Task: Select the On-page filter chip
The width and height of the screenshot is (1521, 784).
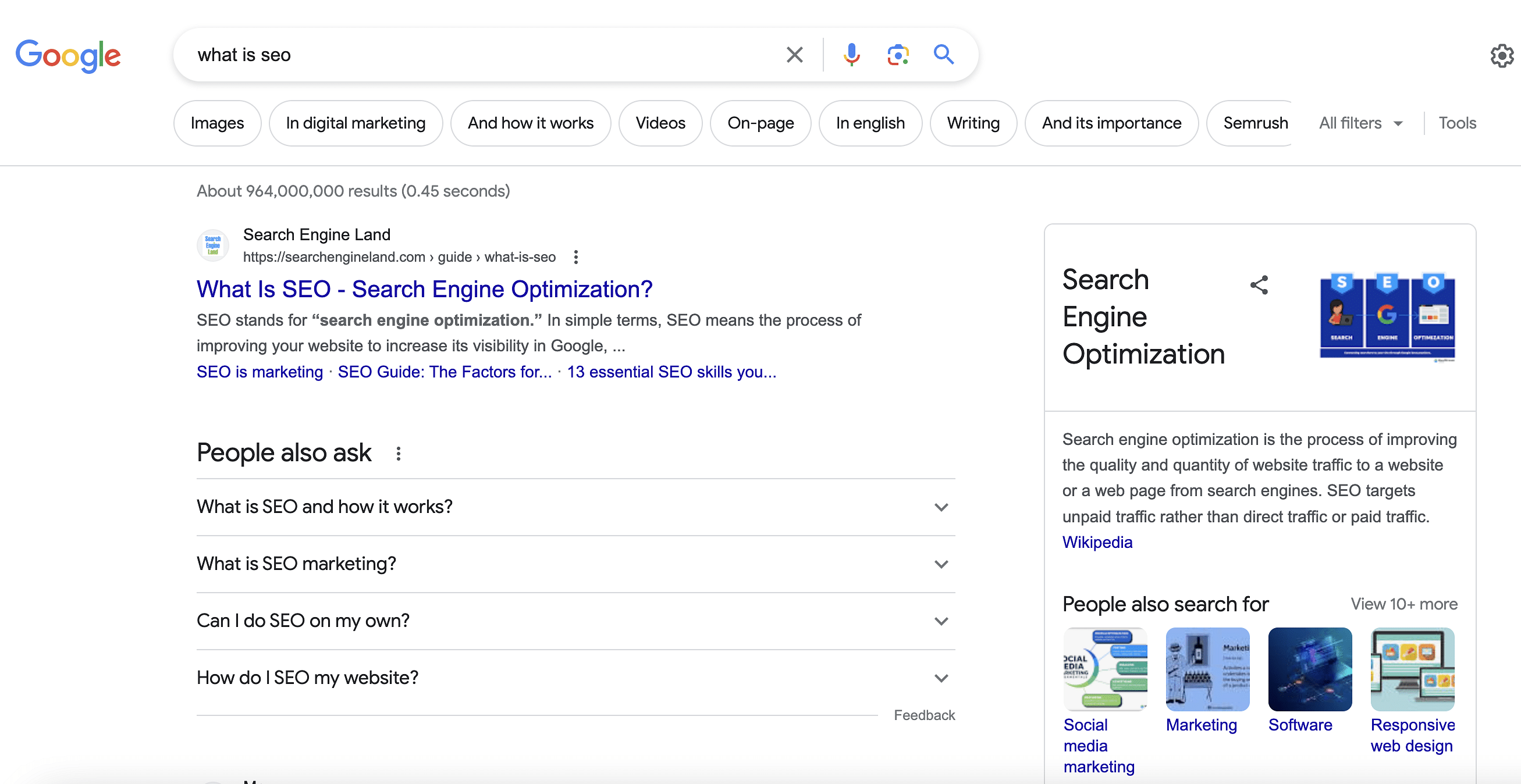Action: [x=760, y=123]
